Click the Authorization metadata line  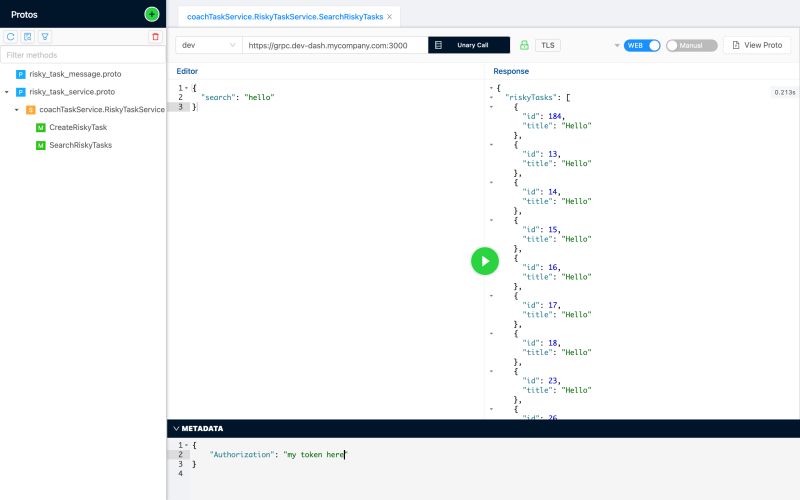click(x=279, y=455)
